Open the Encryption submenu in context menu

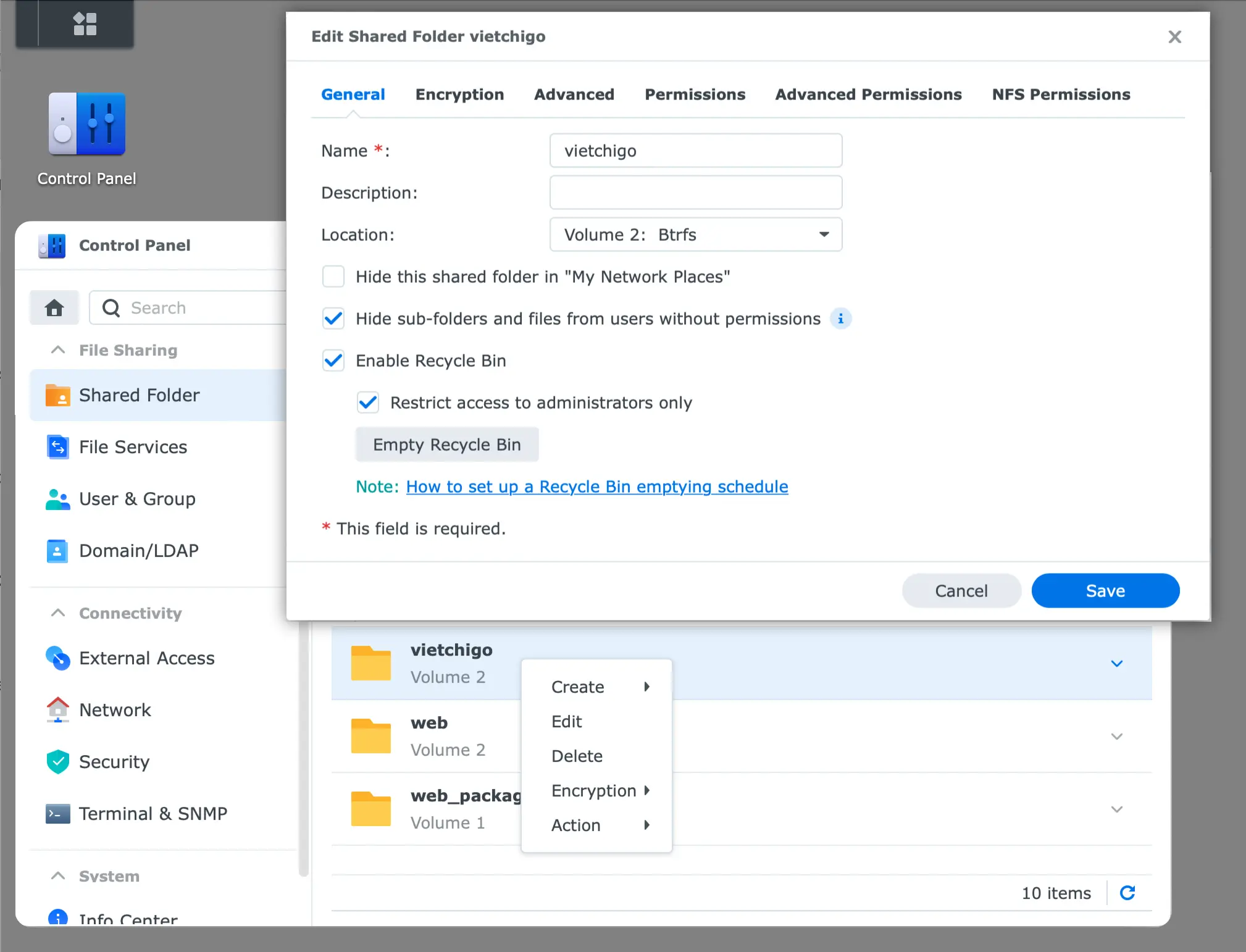(596, 791)
